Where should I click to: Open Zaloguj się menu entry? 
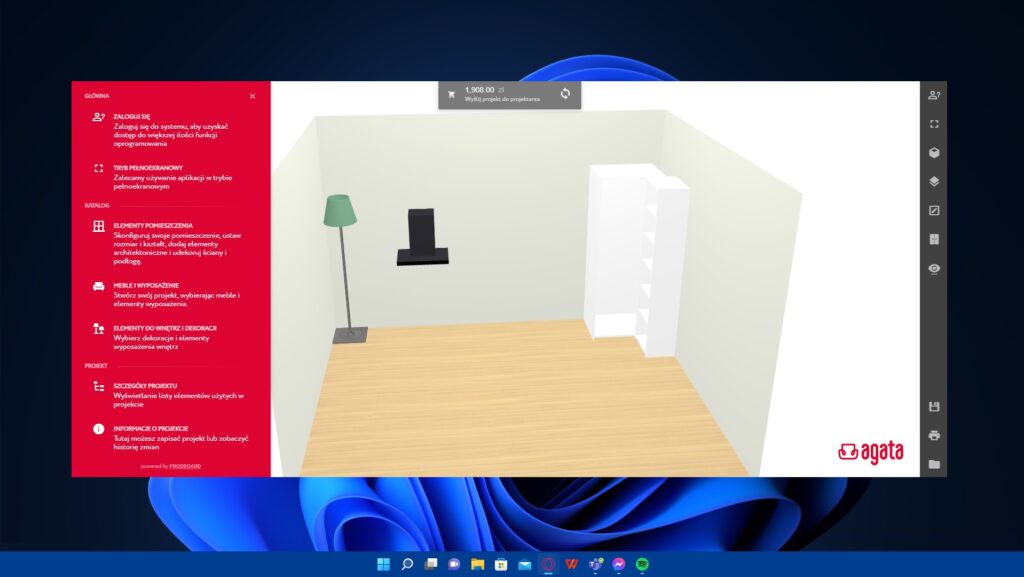170,130
